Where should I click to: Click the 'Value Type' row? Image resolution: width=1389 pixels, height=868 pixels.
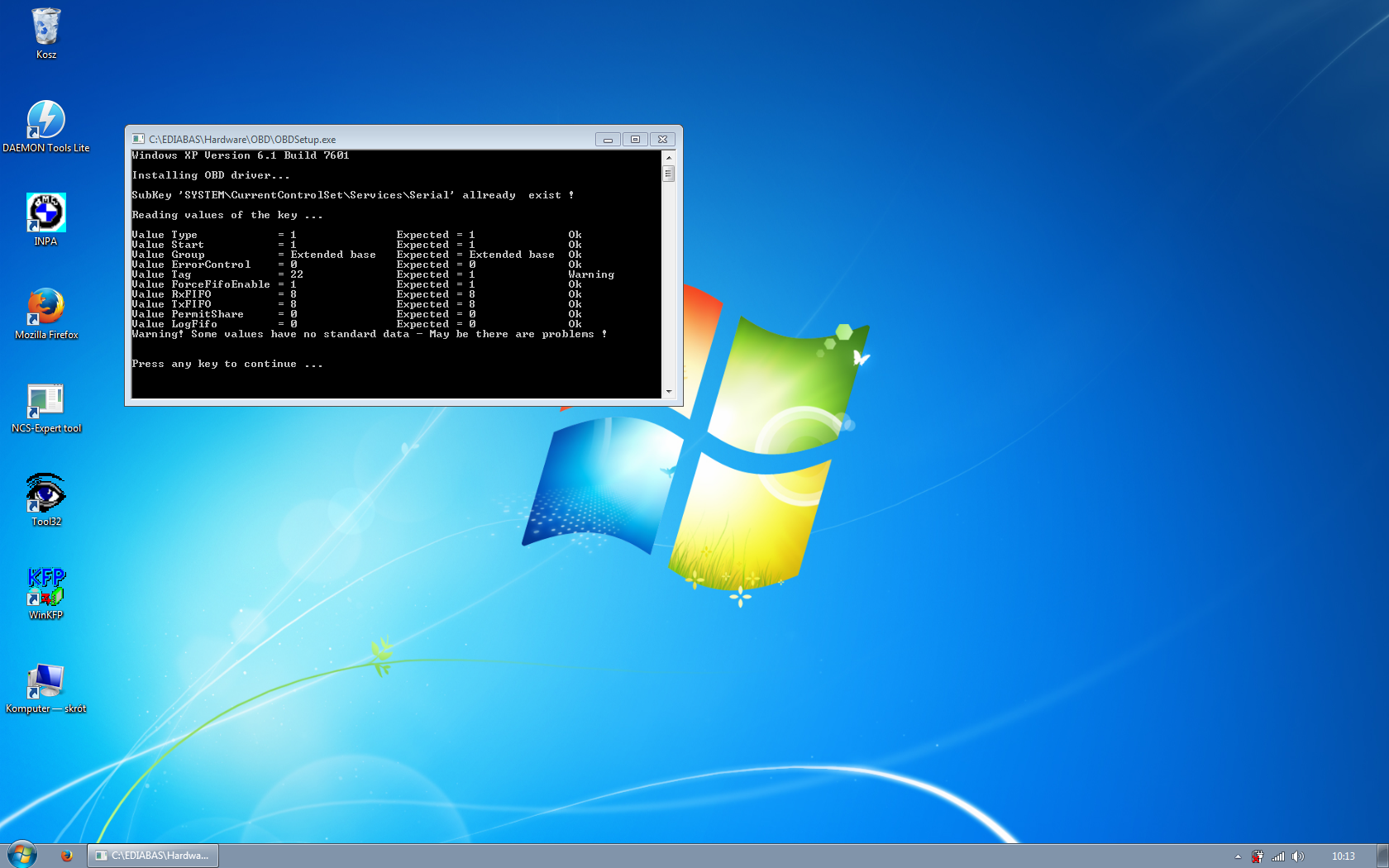coord(356,235)
